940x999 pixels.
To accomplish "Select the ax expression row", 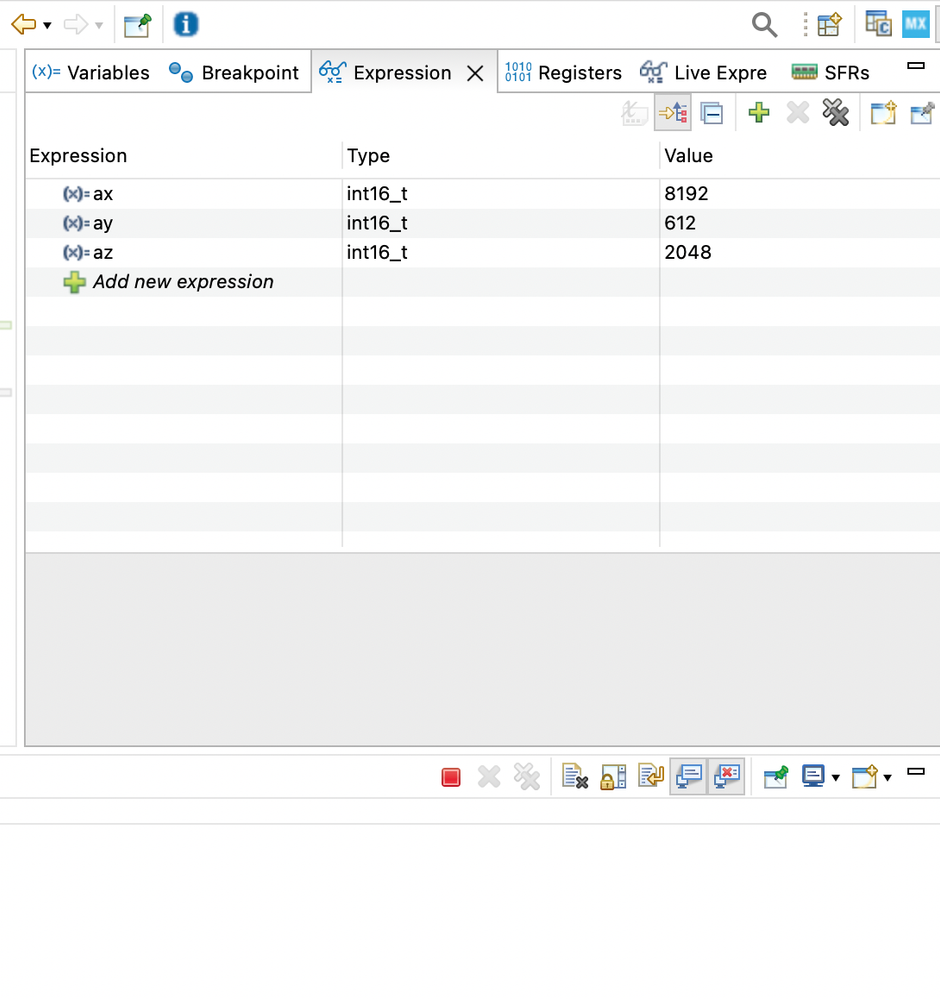I will [482, 194].
